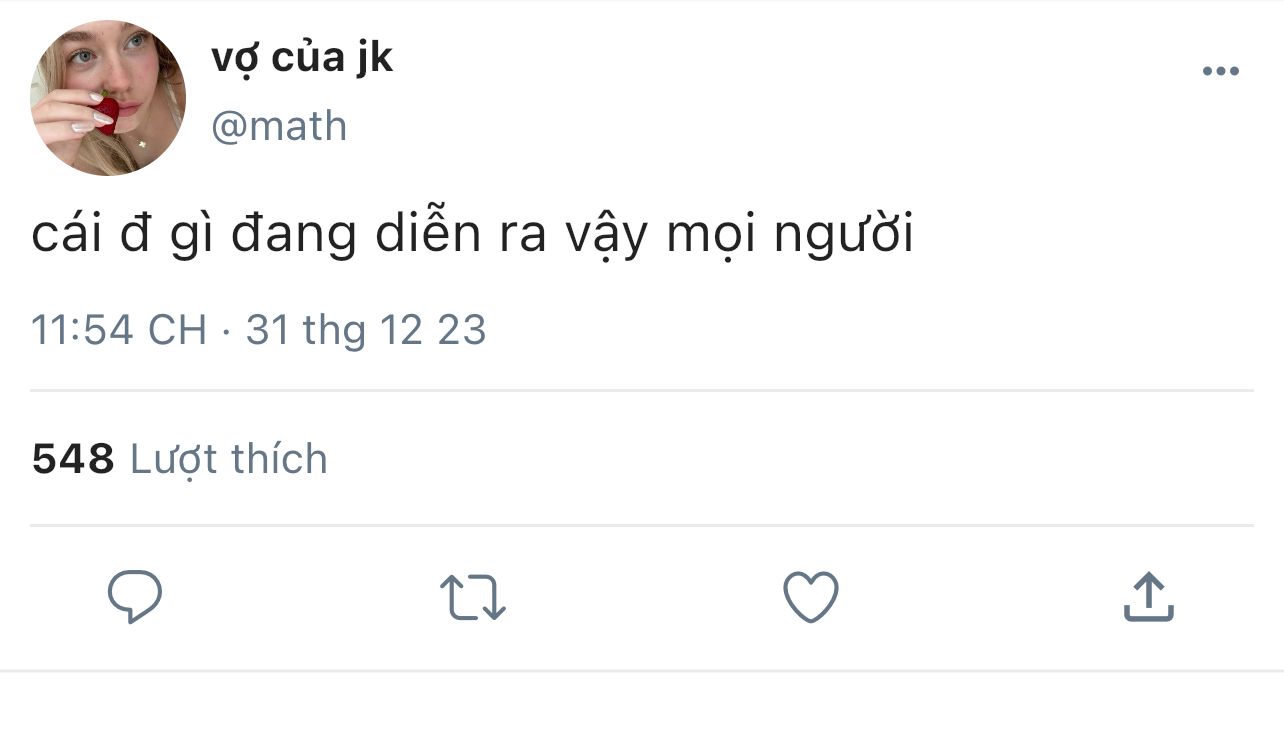Image resolution: width=1284 pixels, height=746 pixels.
Task: Like the tweet with the heart icon
Action: pos(810,597)
